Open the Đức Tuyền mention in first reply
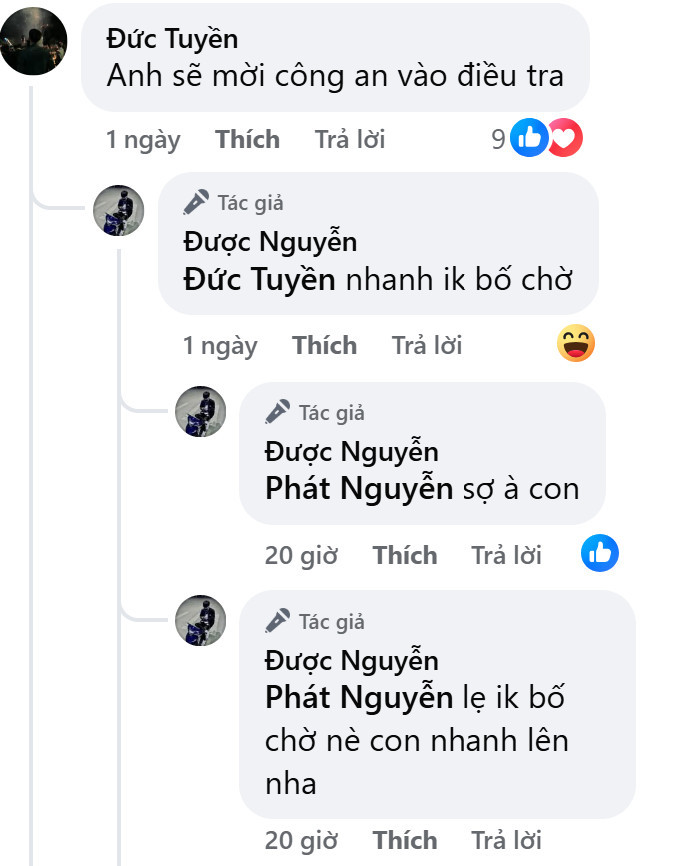Image resolution: width=698 pixels, height=866 pixels. [260, 280]
